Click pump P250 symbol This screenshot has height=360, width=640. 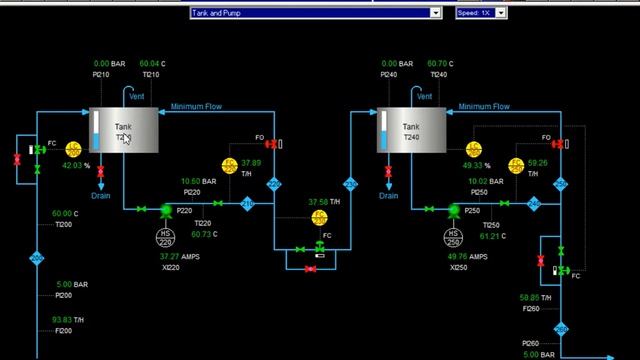[453, 211]
